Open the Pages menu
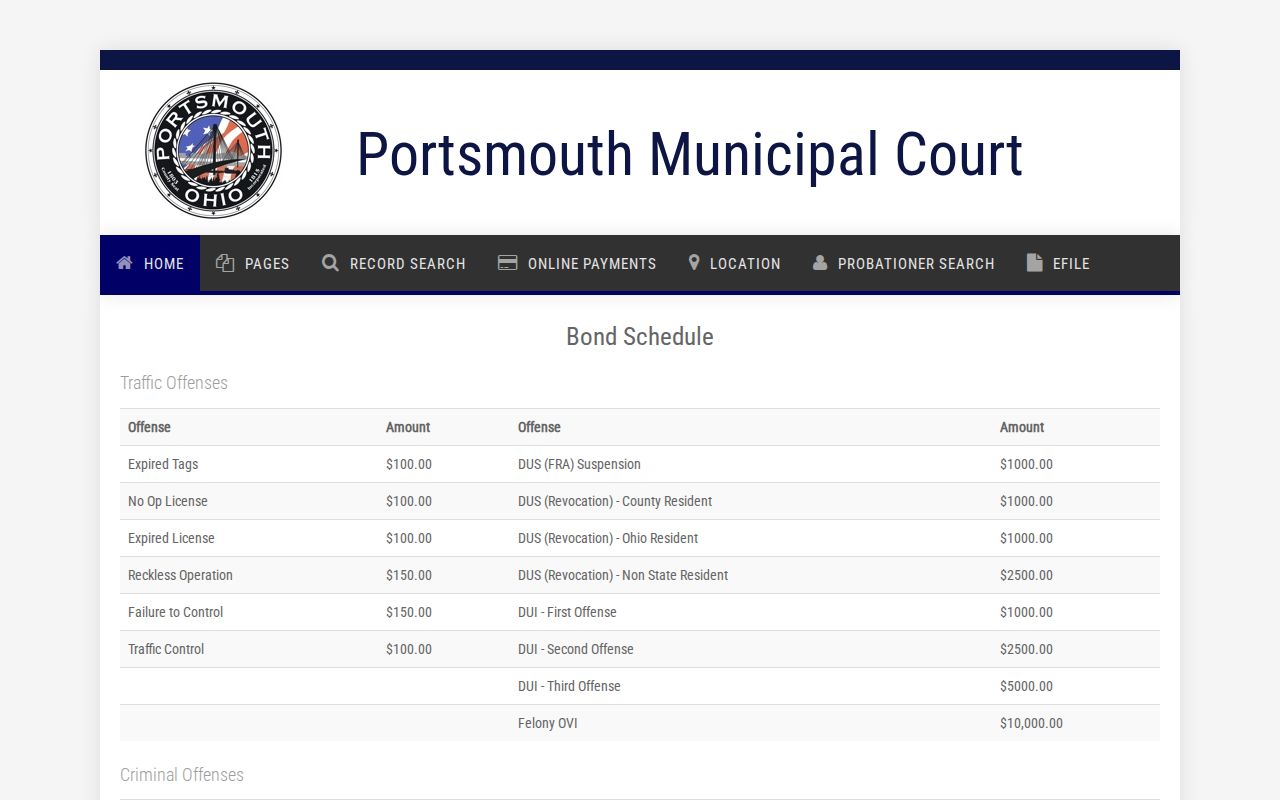The image size is (1280, 800). pyautogui.click(x=253, y=264)
